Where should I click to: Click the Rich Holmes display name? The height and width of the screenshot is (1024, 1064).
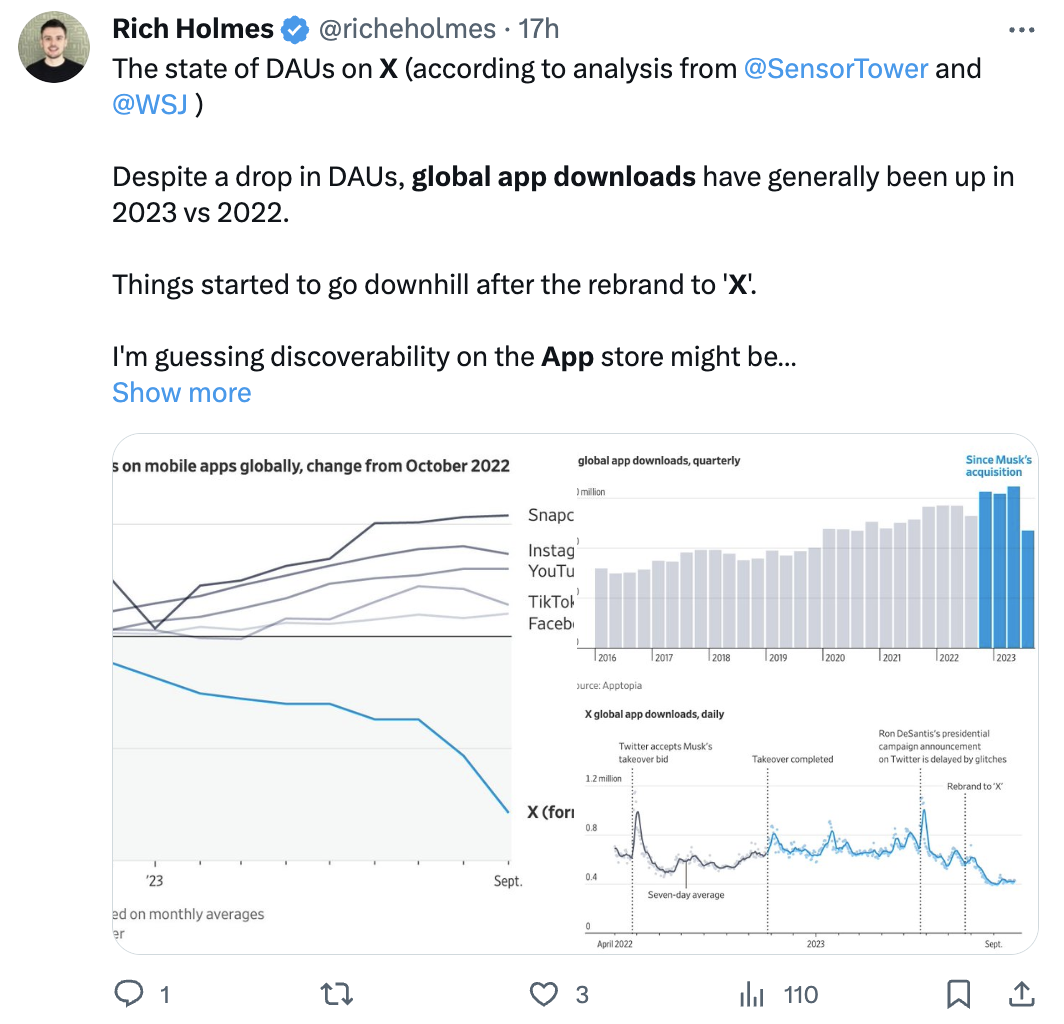pyautogui.click(x=193, y=30)
